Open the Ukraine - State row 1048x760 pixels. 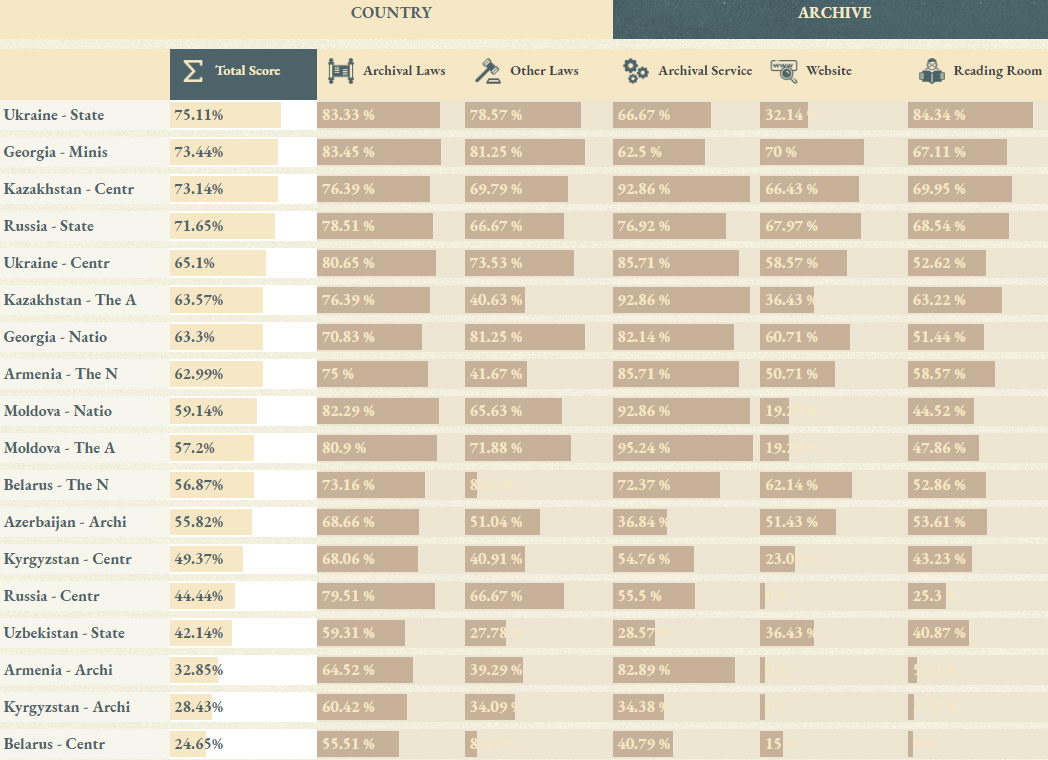point(54,115)
